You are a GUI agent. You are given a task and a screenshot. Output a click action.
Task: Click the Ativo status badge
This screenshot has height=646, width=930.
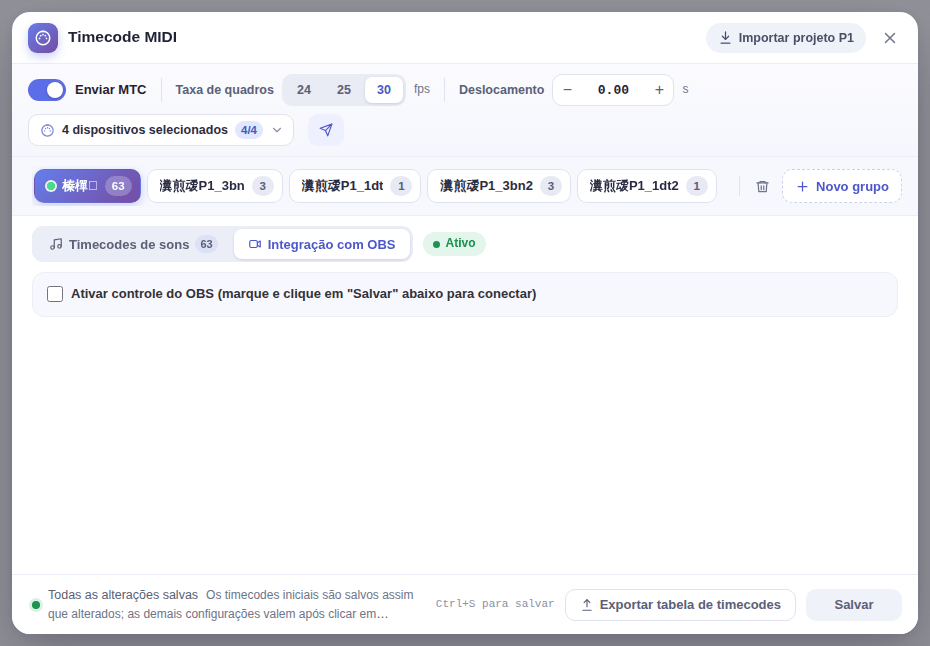[x=454, y=244]
